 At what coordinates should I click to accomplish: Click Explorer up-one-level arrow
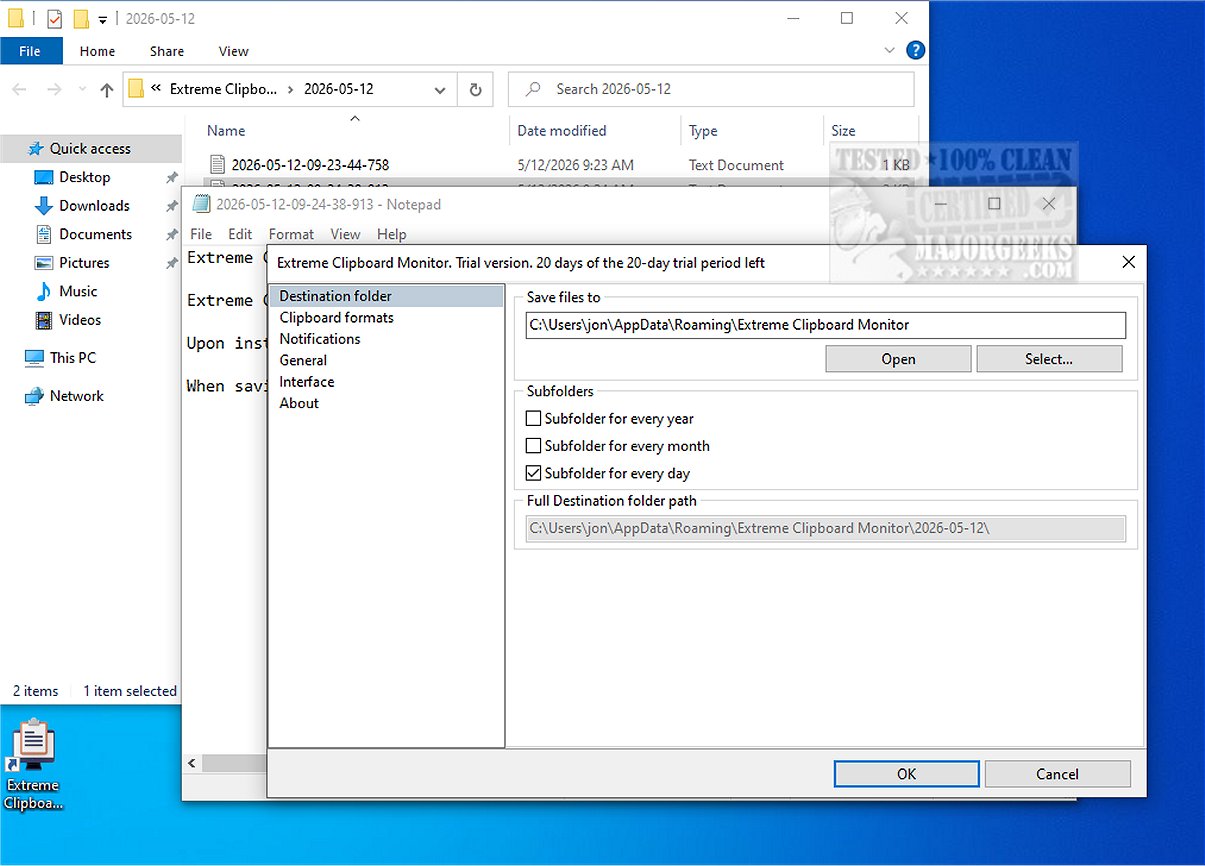click(107, 89)
